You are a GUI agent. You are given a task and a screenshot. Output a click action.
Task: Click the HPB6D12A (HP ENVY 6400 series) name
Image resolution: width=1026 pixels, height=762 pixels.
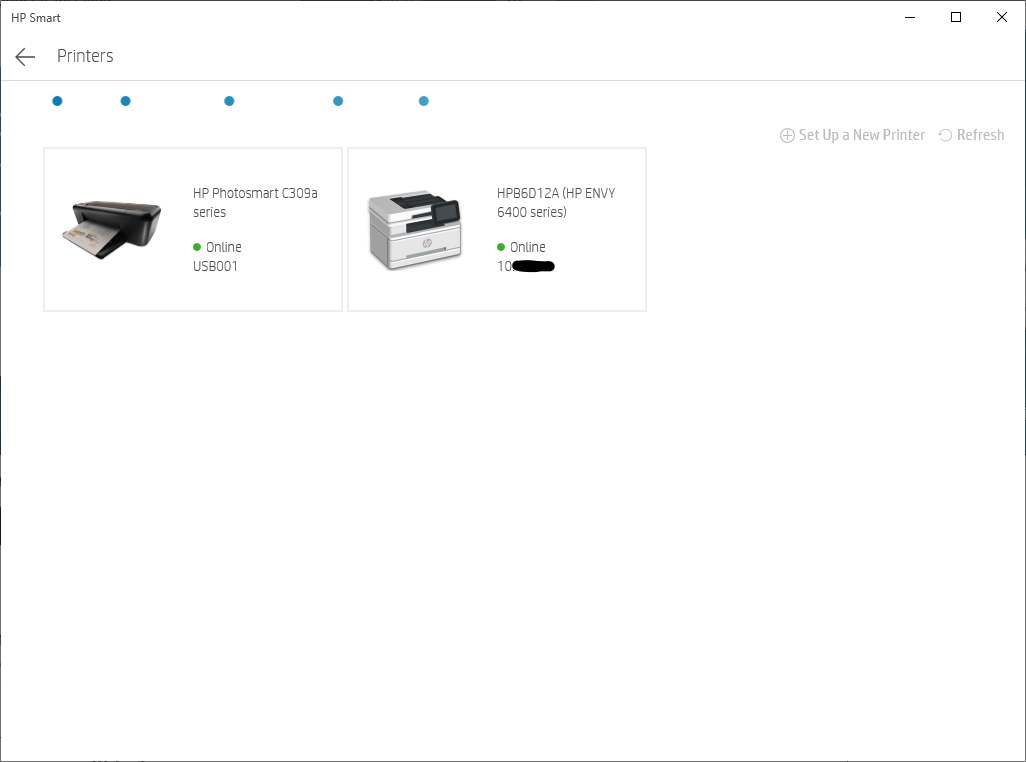tap(556, 203)
